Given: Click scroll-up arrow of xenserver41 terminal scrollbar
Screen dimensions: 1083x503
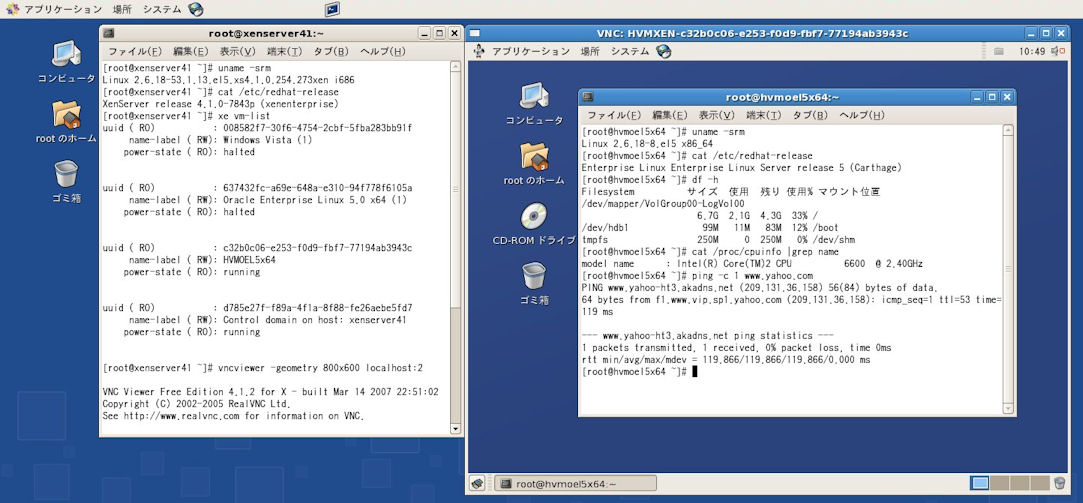Looking at the screenshot, I should 455,67.
